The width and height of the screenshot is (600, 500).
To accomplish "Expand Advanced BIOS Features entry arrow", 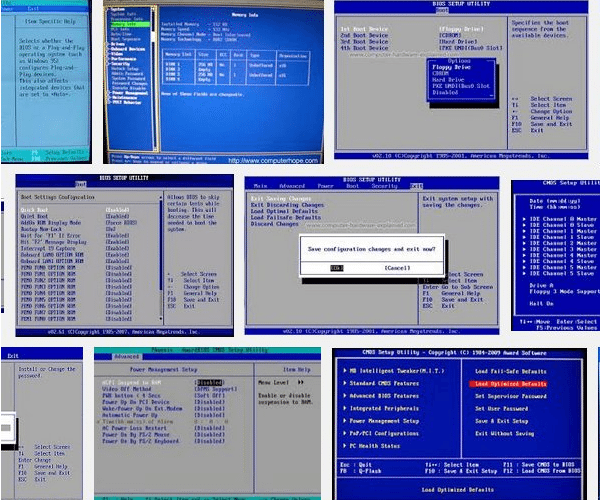I will click(x=345, y=396).
